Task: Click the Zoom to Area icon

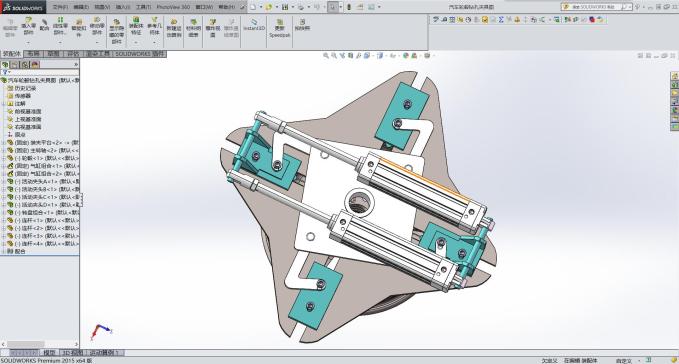Action: (x=334, y=55)
